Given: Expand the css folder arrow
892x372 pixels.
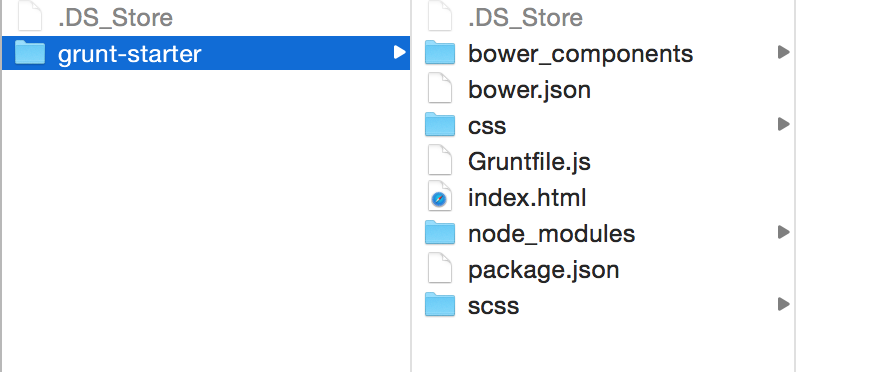Looking at the screenshot, I should point(783,124).
